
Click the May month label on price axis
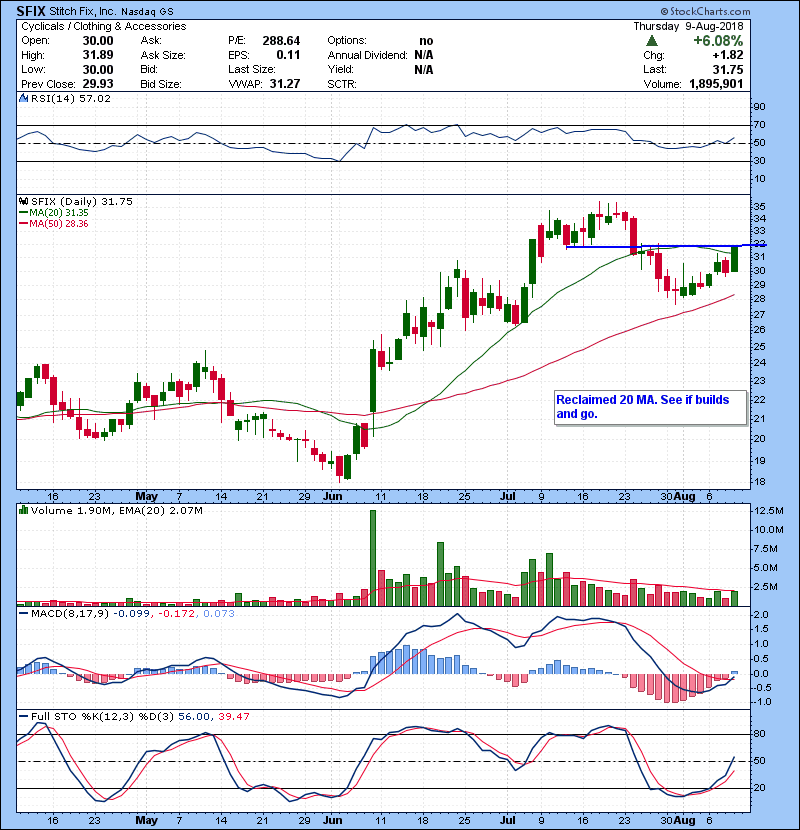(x=147, y=496)
